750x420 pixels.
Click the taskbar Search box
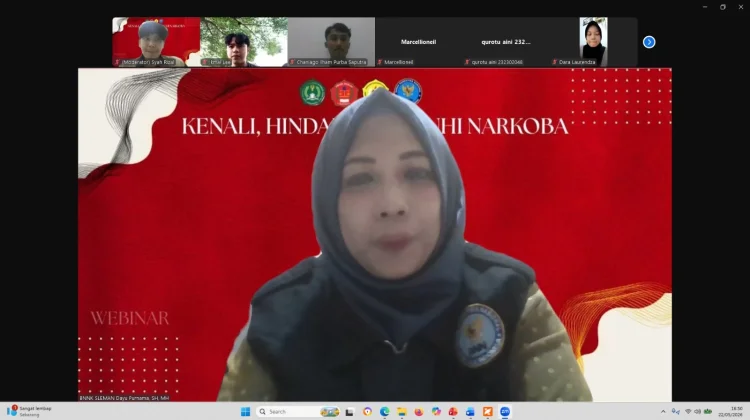tap(297, 412)
